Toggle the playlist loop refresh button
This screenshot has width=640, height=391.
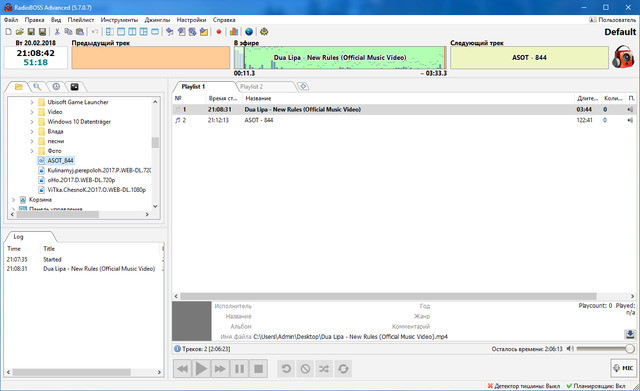click(343, 369)
